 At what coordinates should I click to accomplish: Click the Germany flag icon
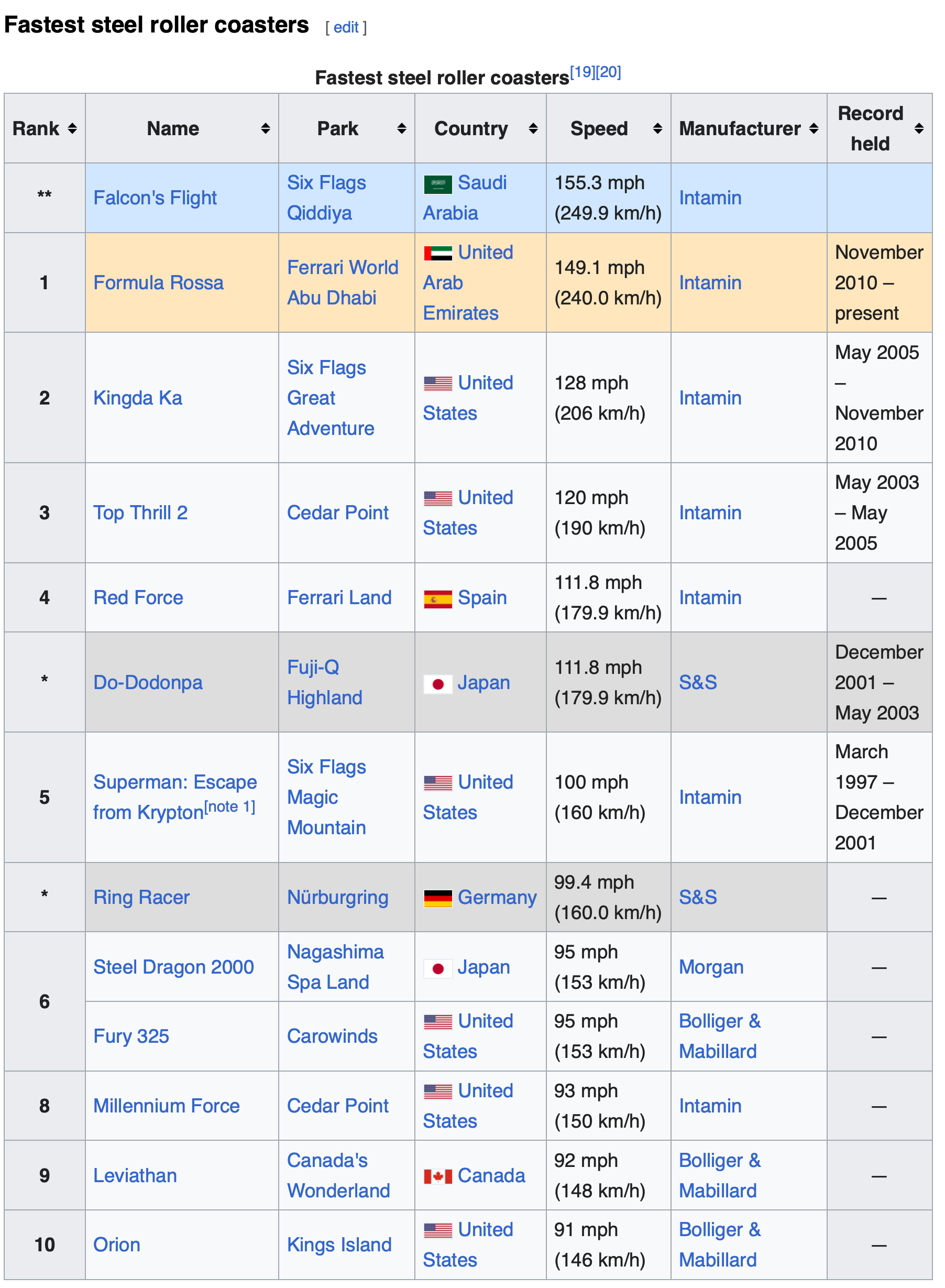click(437, 898)
